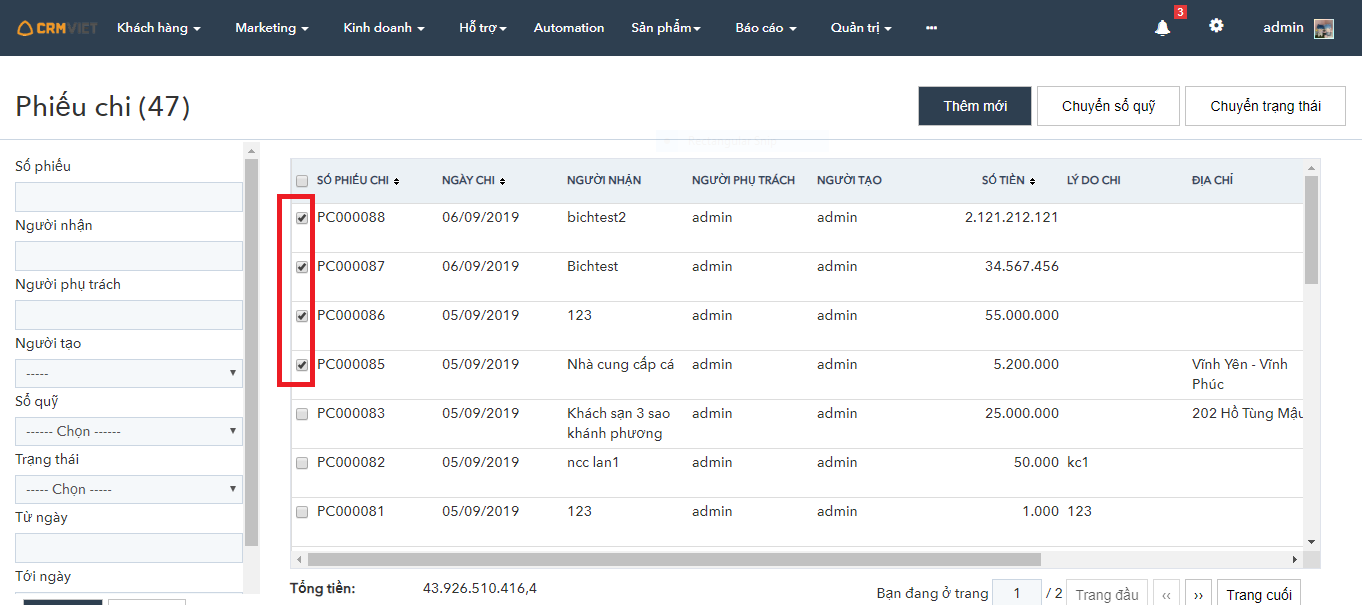Screen dimensions: 1362x605
Task: Expand the Báo cáo menu
Action: tap(766, 28)
